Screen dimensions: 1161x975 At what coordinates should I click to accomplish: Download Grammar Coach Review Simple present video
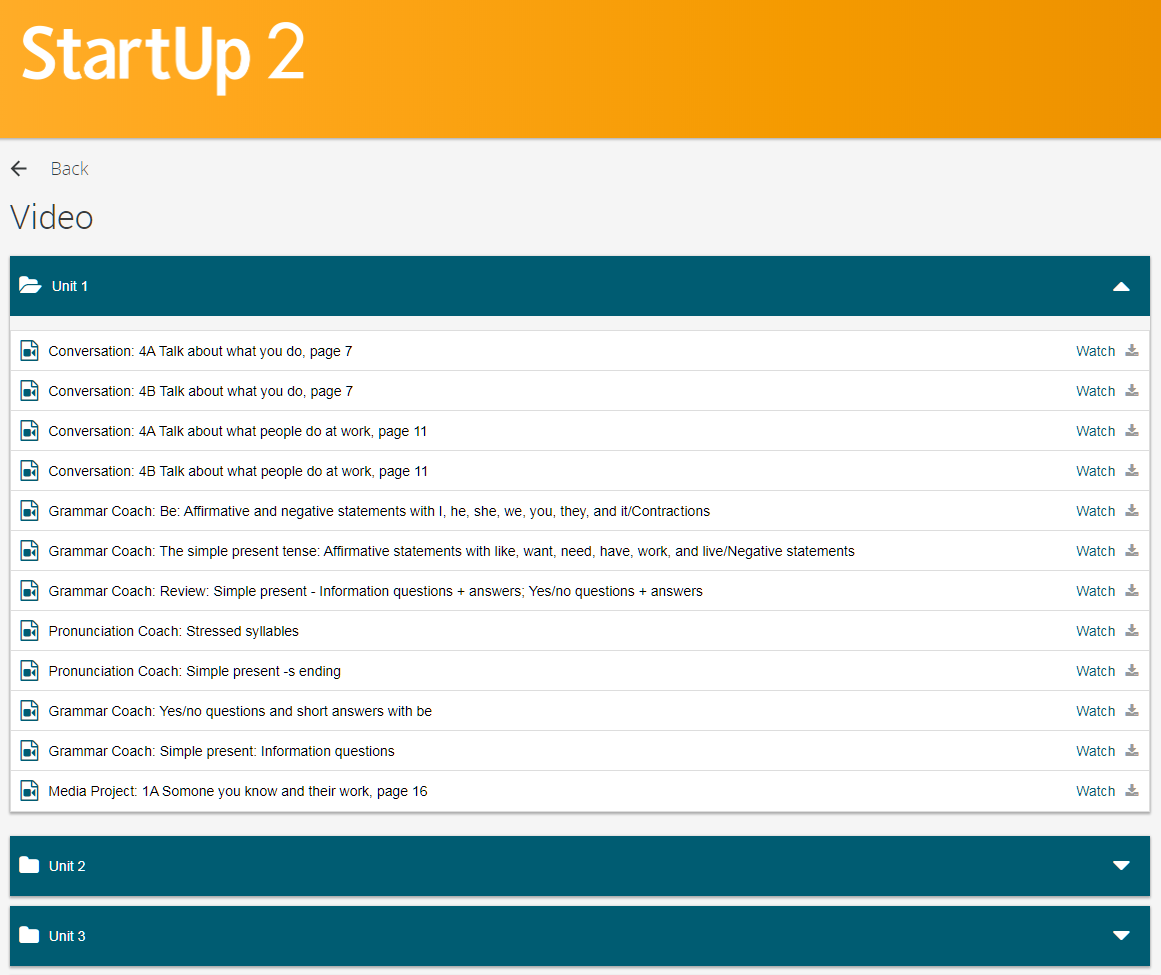click(x=1132, y=590)
